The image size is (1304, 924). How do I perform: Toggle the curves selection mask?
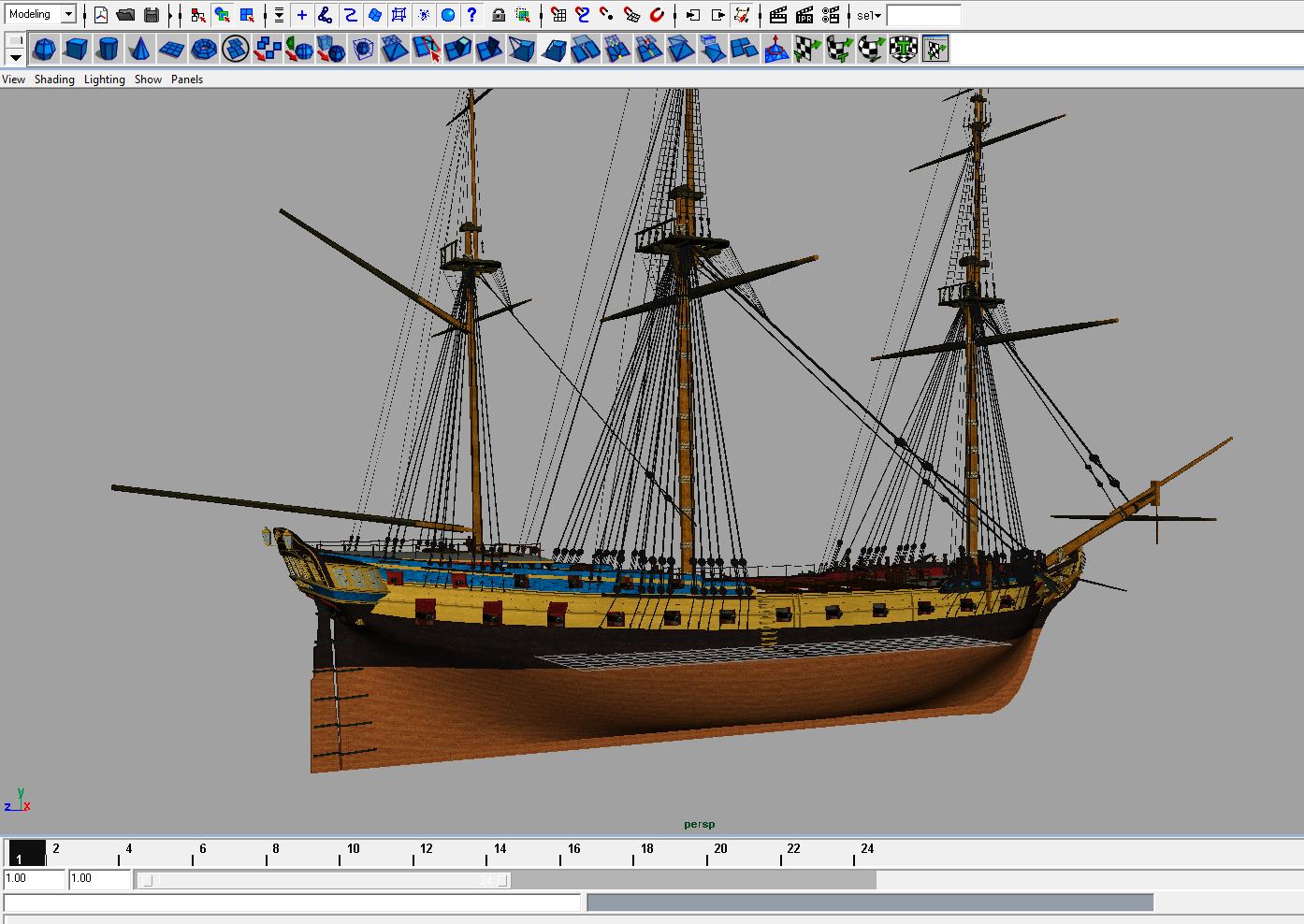point(350,15)
